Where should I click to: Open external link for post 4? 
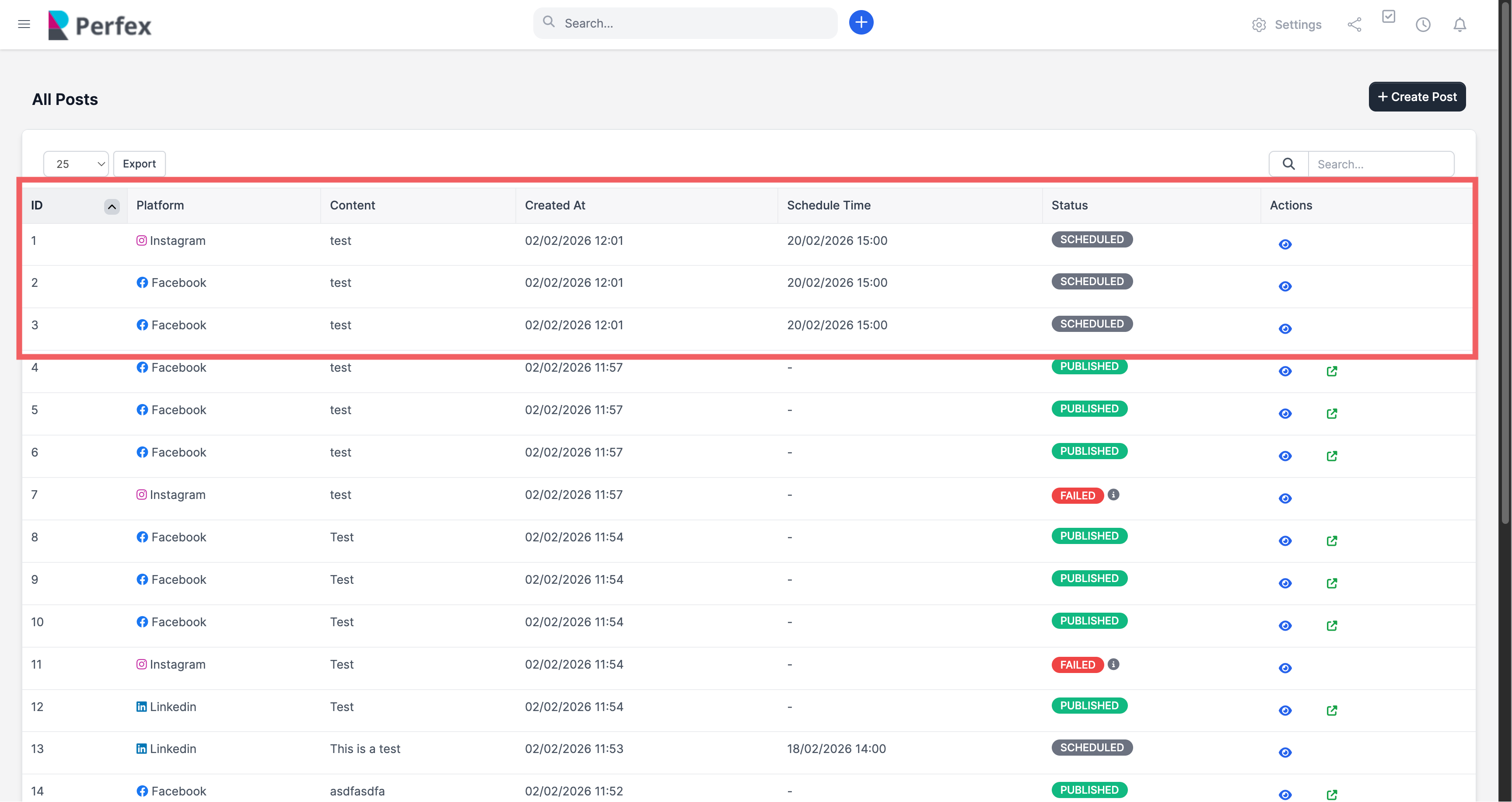coord(1331,371)
